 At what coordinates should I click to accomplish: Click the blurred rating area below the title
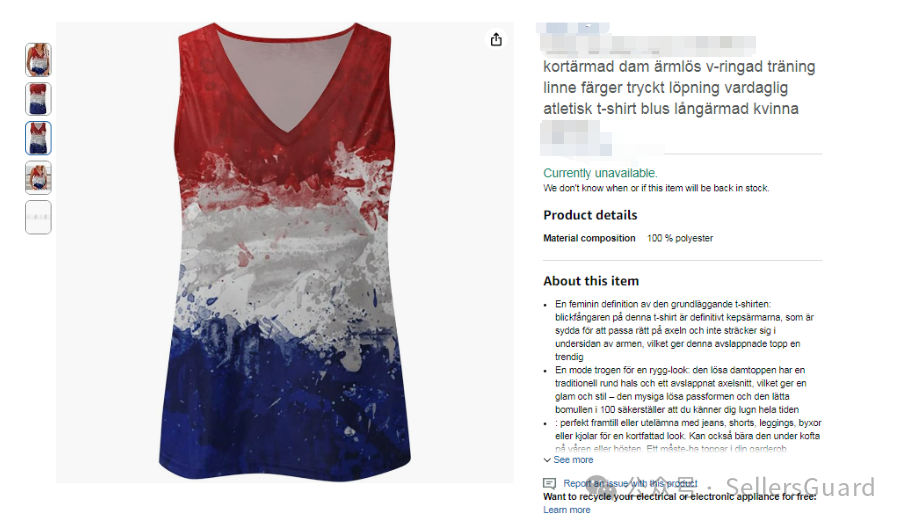(575, 138)
